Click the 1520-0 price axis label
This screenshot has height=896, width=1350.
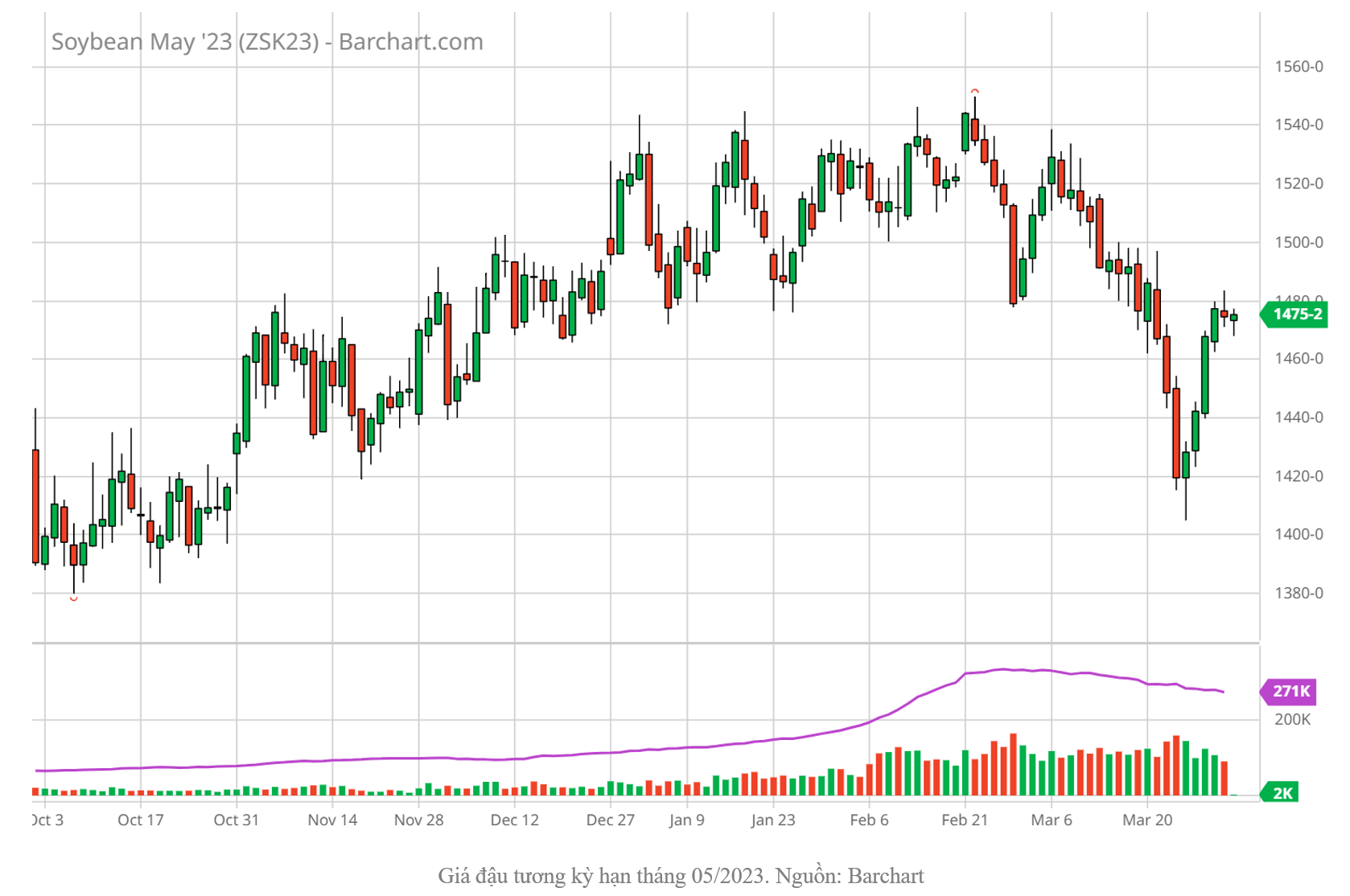(1299, 183)
